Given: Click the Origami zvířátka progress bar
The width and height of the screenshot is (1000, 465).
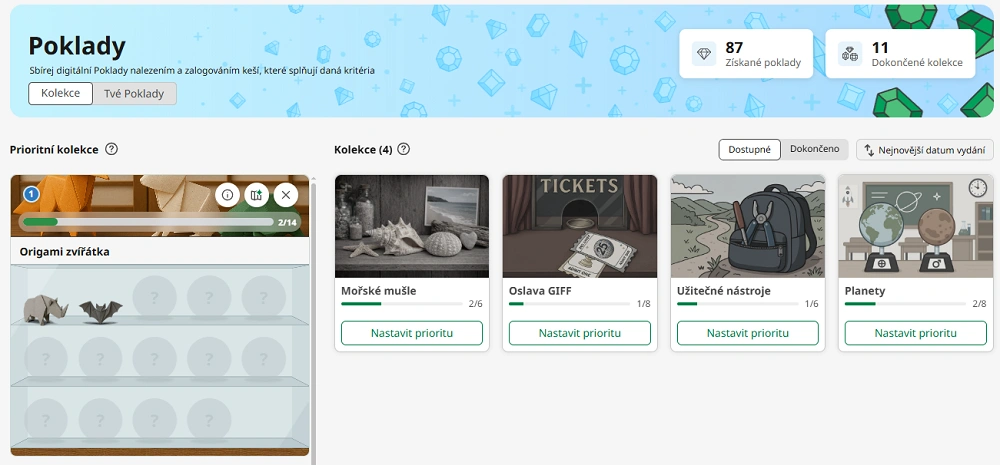Looking at the screenshot, I should click(147, 222).
